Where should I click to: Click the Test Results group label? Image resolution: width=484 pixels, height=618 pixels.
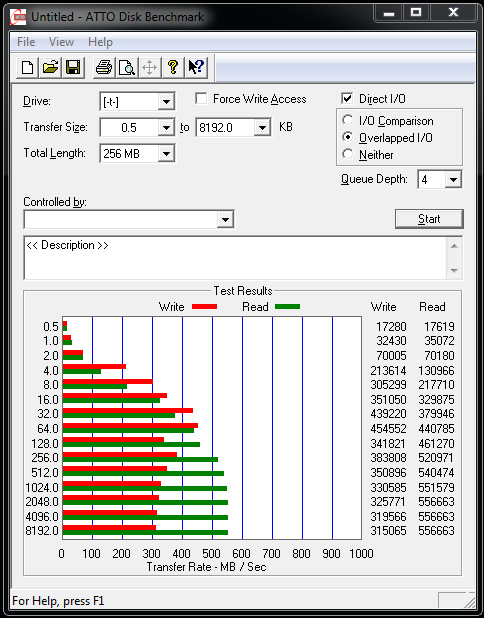click(243, 291)
